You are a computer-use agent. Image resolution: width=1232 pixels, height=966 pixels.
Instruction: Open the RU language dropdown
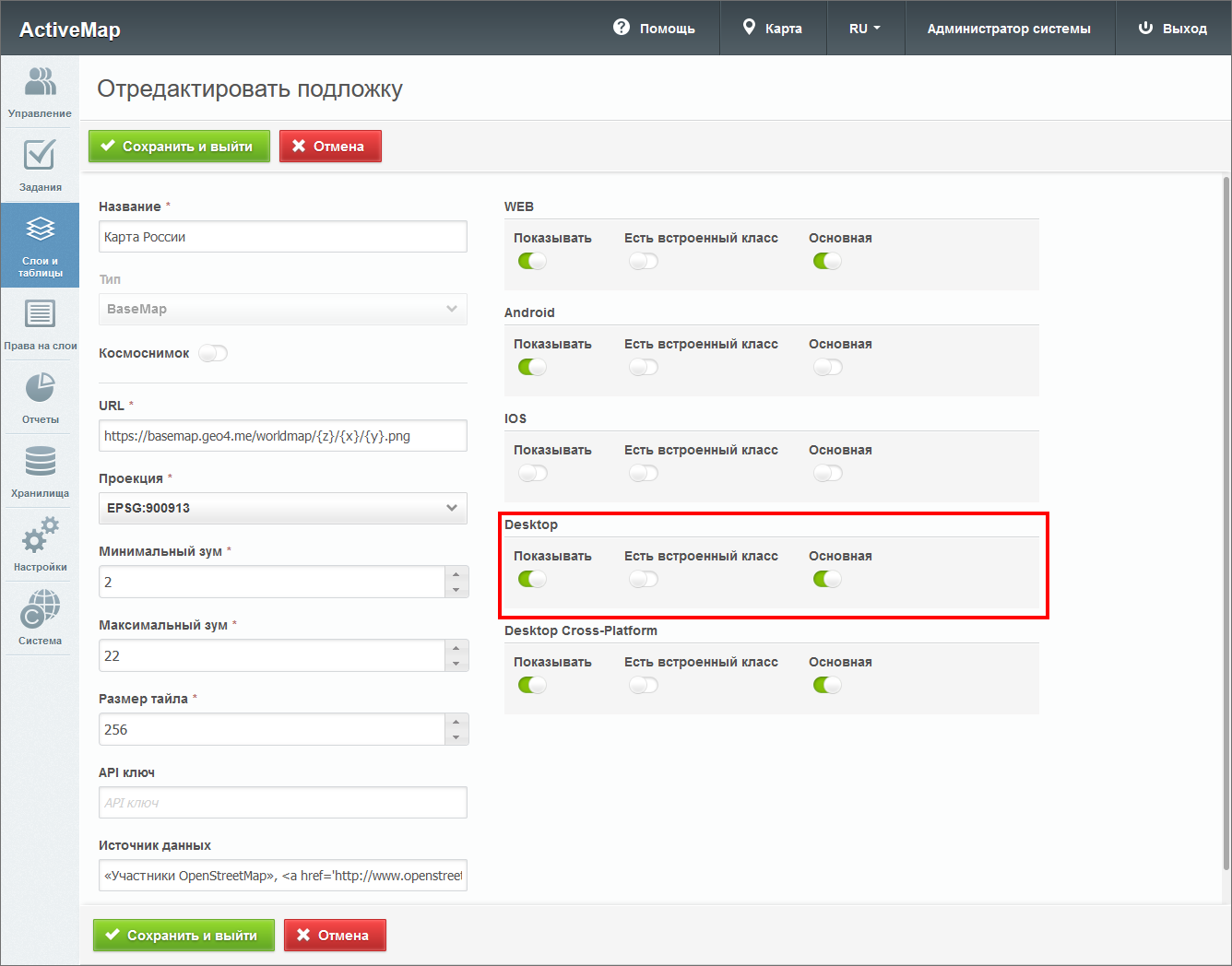coord(864,29)
